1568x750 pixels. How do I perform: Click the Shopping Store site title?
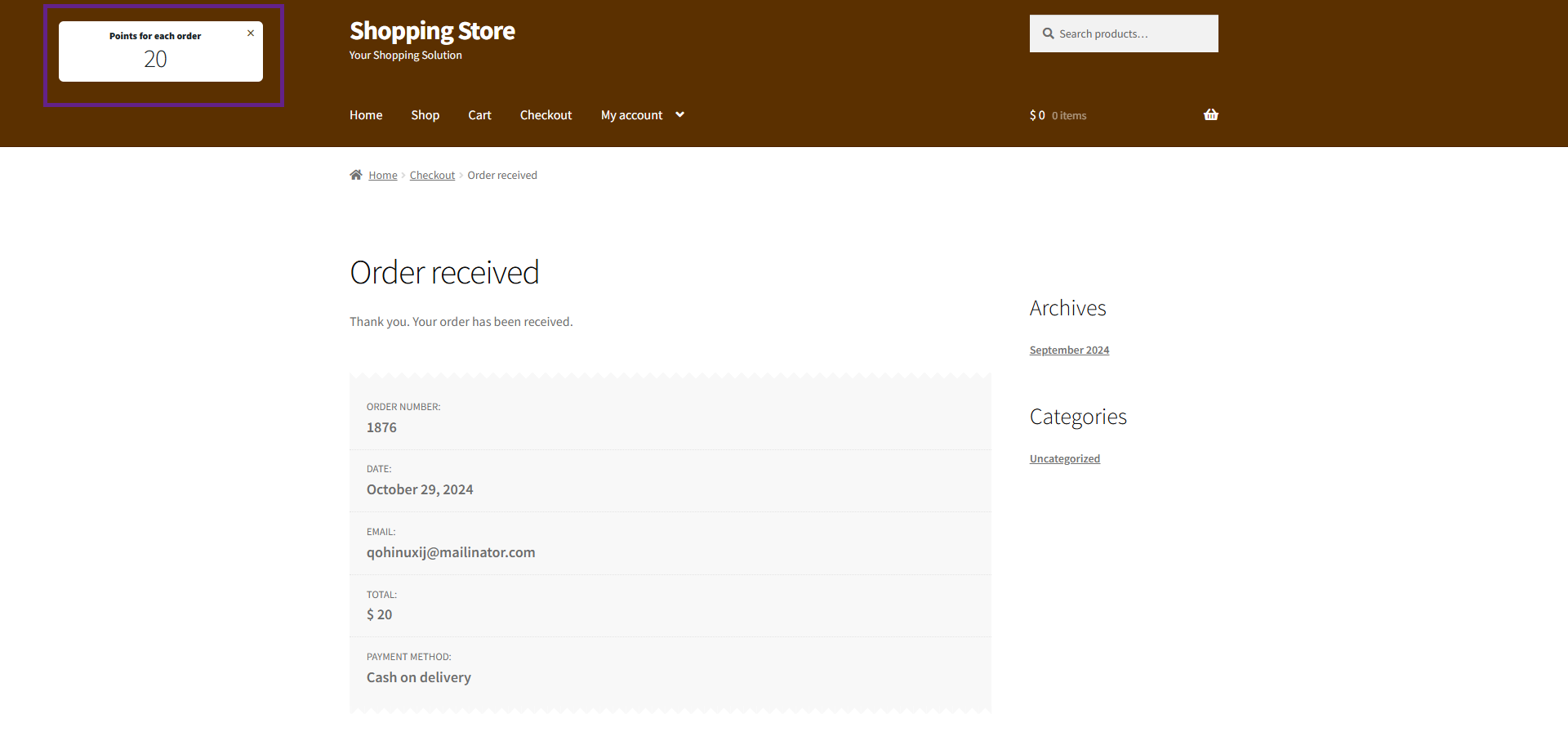click(x=432, y=31)
